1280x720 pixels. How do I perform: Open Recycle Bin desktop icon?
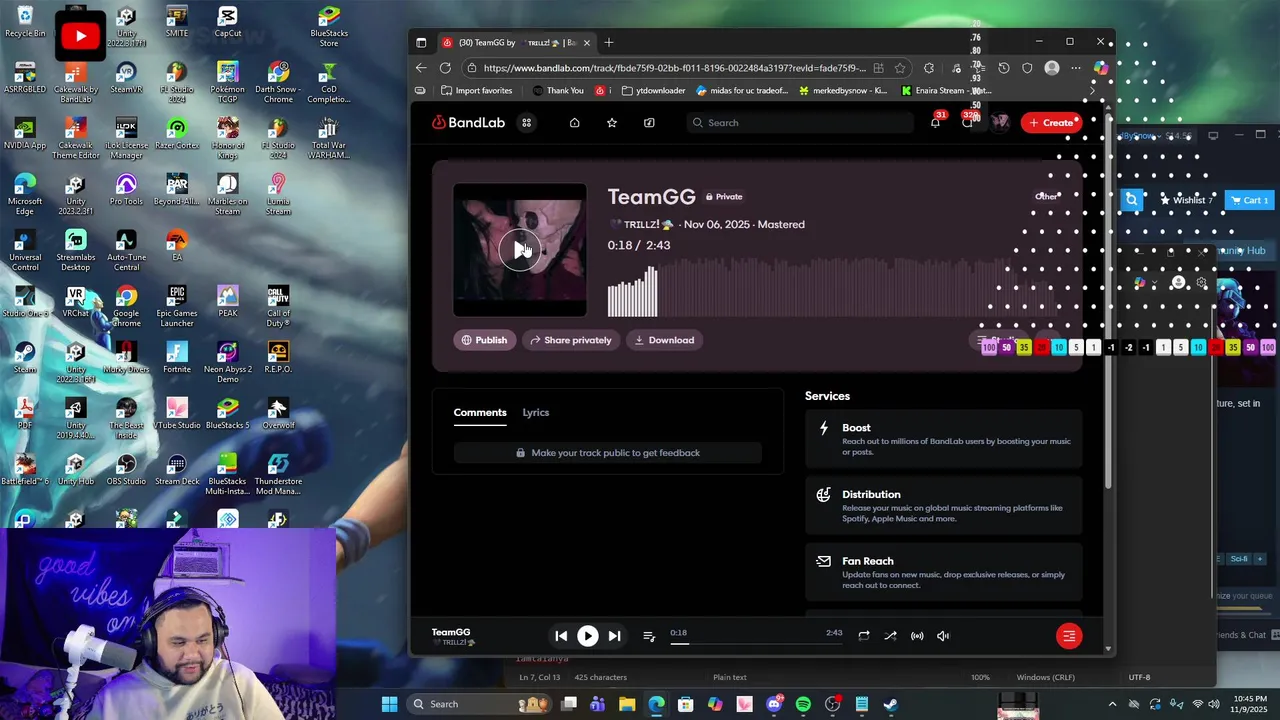25,22
